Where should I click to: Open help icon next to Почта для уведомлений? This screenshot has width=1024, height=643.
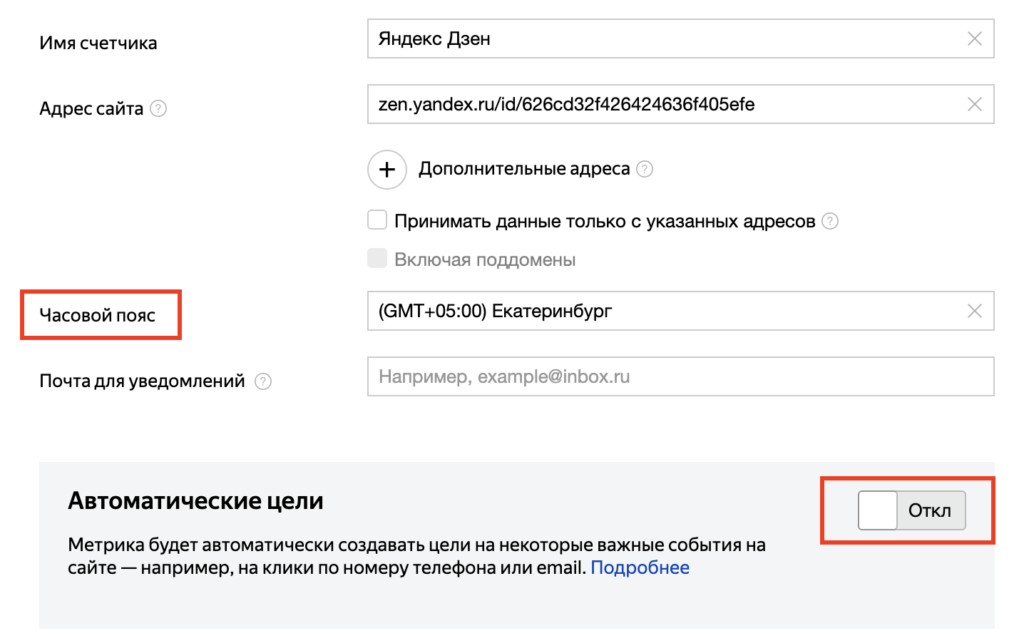click(x=263, y=381)
